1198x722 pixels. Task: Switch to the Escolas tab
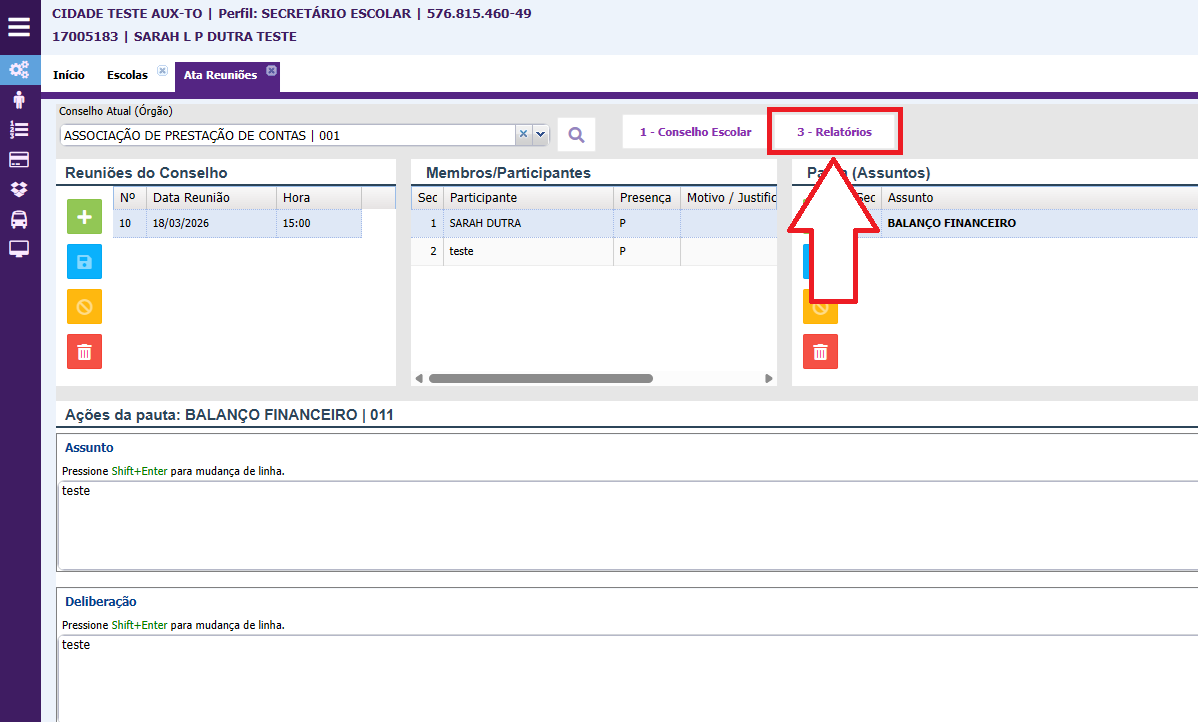[127, 75]
